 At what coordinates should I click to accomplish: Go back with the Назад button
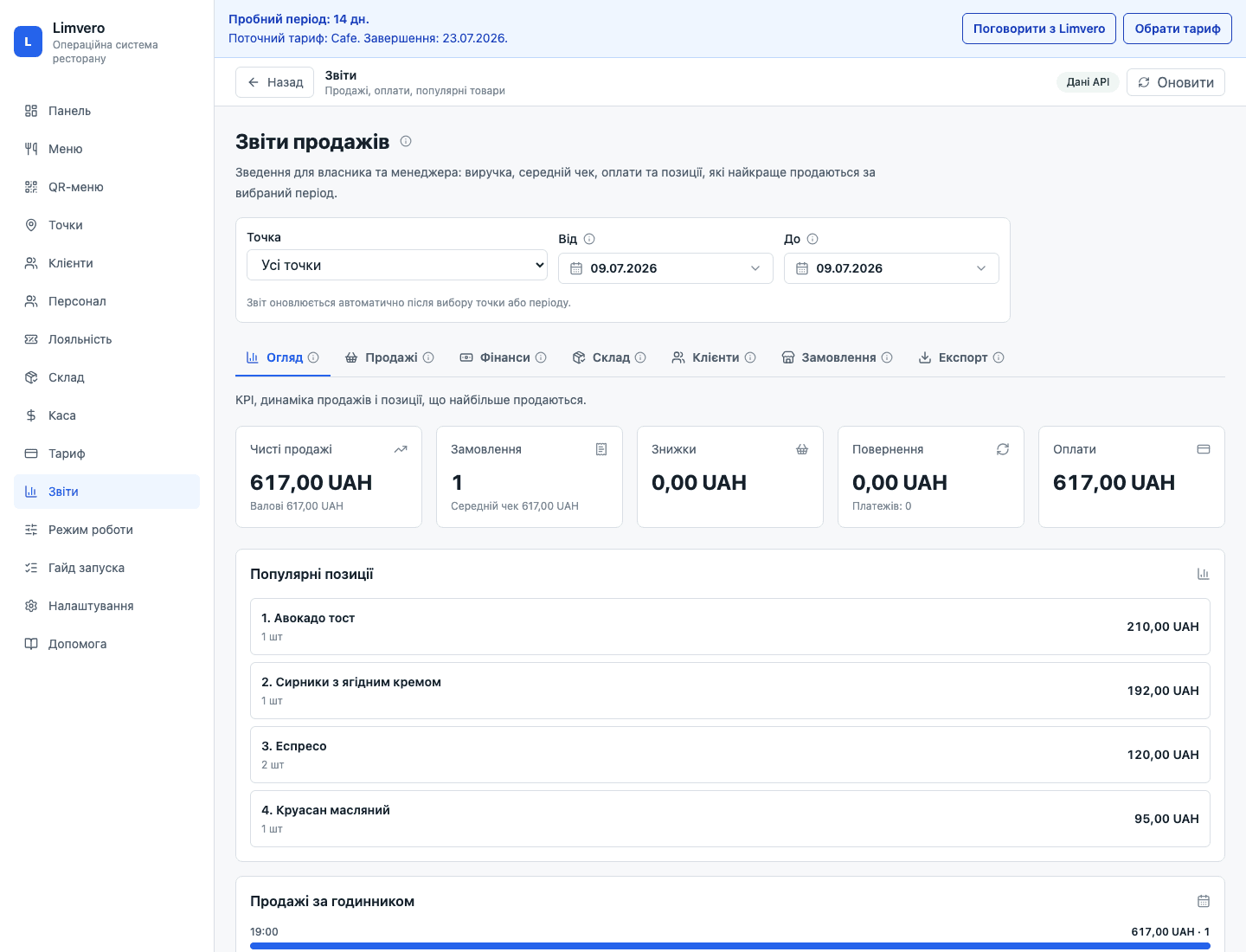coord(274,82)
